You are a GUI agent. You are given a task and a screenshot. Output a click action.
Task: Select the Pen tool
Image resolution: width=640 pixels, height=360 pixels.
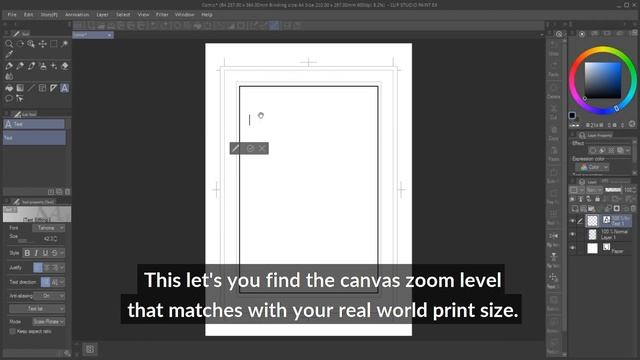coord(9,66)
